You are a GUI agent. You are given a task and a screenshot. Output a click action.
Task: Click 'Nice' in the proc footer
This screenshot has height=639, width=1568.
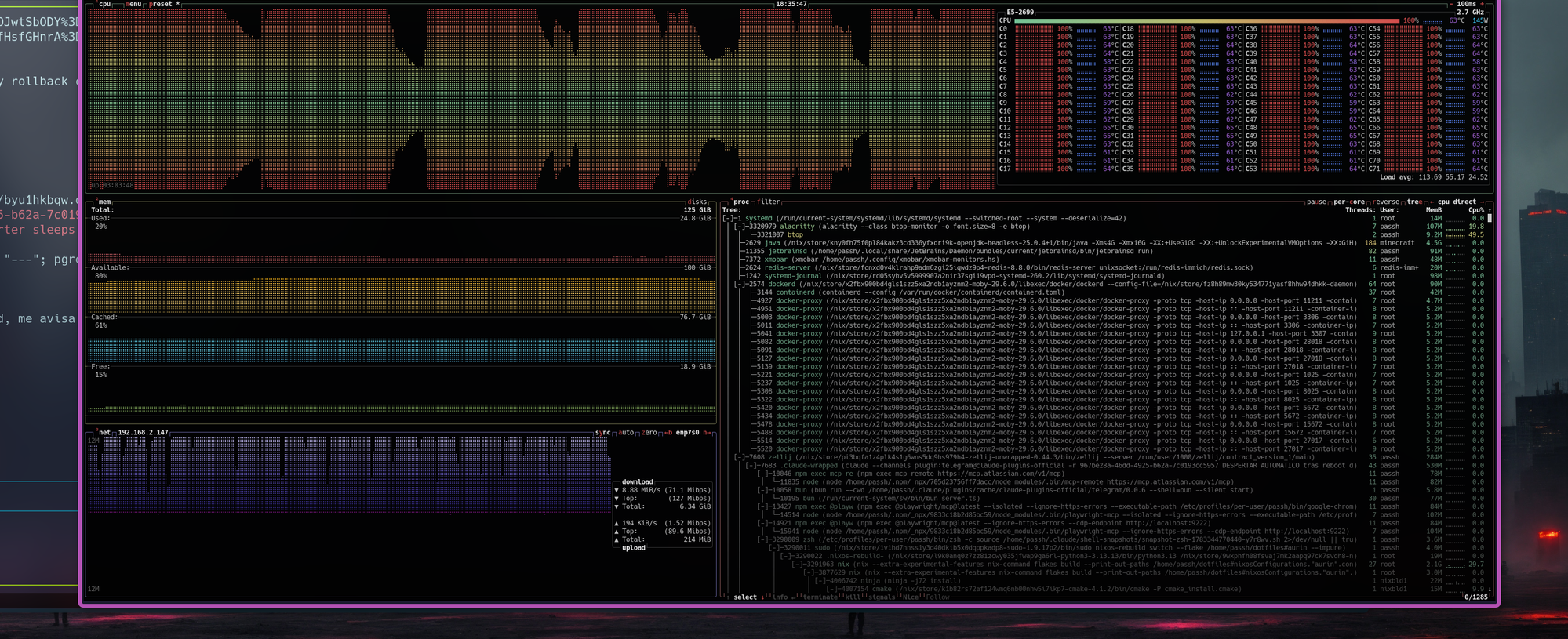910,597
